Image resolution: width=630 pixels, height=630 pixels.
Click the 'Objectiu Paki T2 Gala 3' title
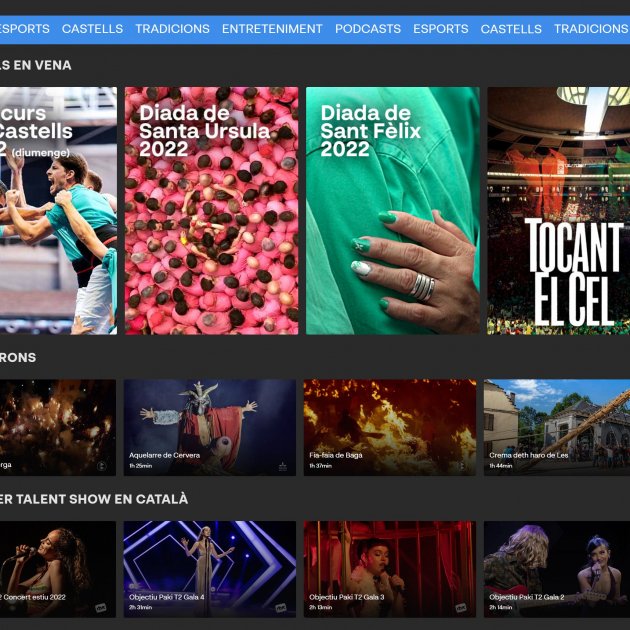tap(347, 597)
